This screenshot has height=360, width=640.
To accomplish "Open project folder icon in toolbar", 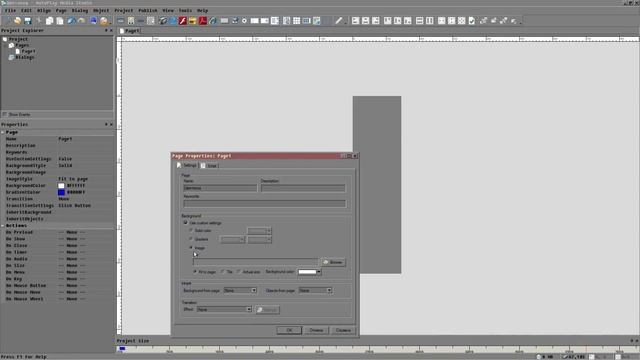I will point(17,20).
